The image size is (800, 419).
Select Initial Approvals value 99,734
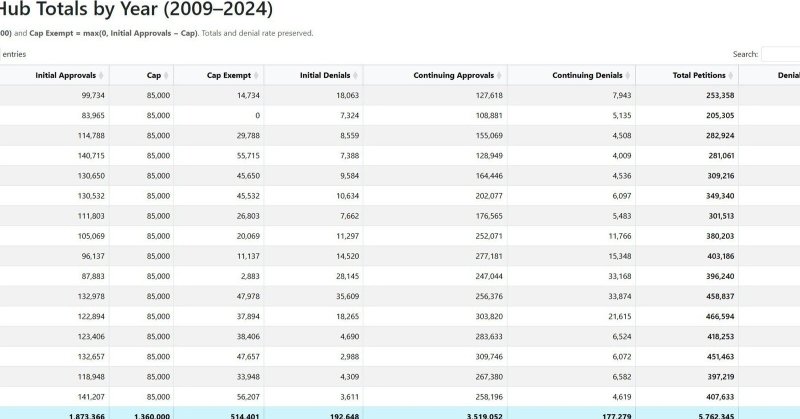click(x=93, y=95)
